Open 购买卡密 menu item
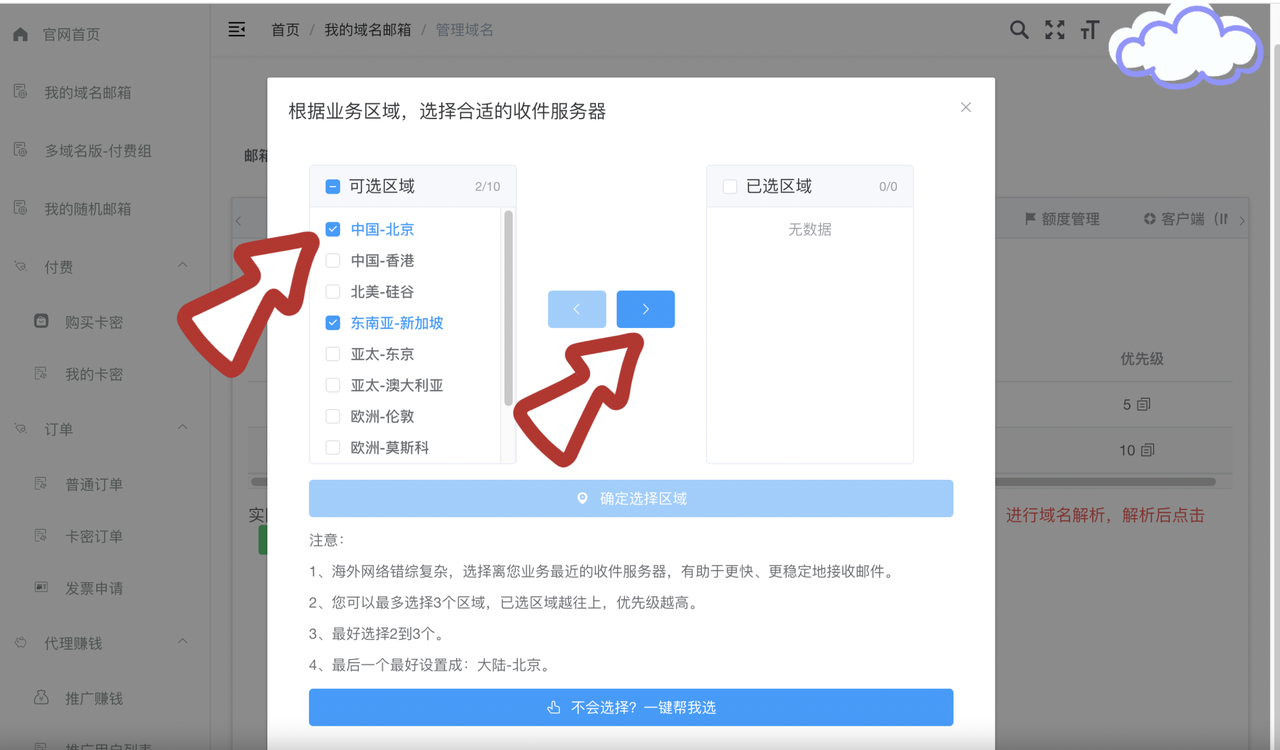The width and height of the screenshot is (1280, 750). pyautogui.click(x=94, y=322)
